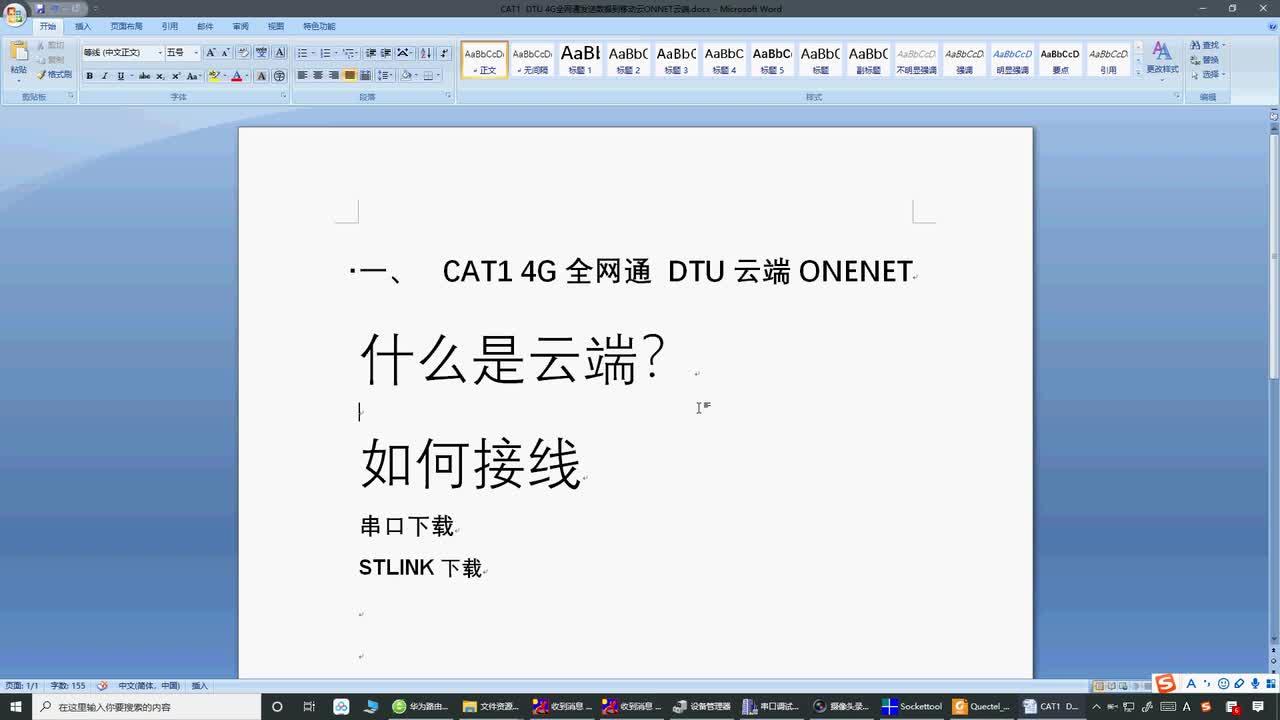Click the vertical scrollbar of the document
This screenshot has height=720, width=1280.
pyautogui.click(x=1274, y=256)
